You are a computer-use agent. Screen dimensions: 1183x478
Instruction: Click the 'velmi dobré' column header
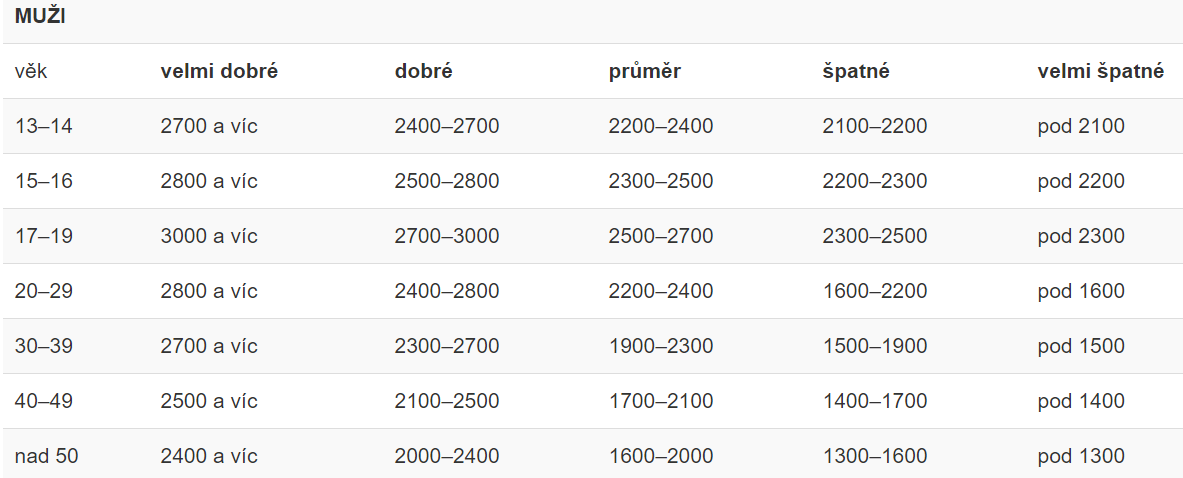tap(219, 72)
